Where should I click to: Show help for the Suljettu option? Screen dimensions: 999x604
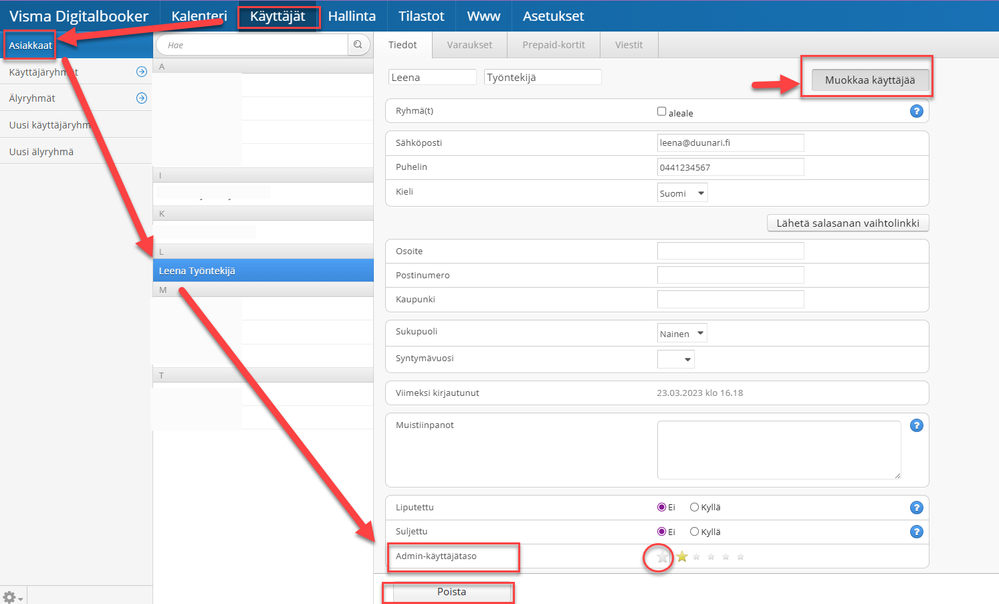(916, 532)
